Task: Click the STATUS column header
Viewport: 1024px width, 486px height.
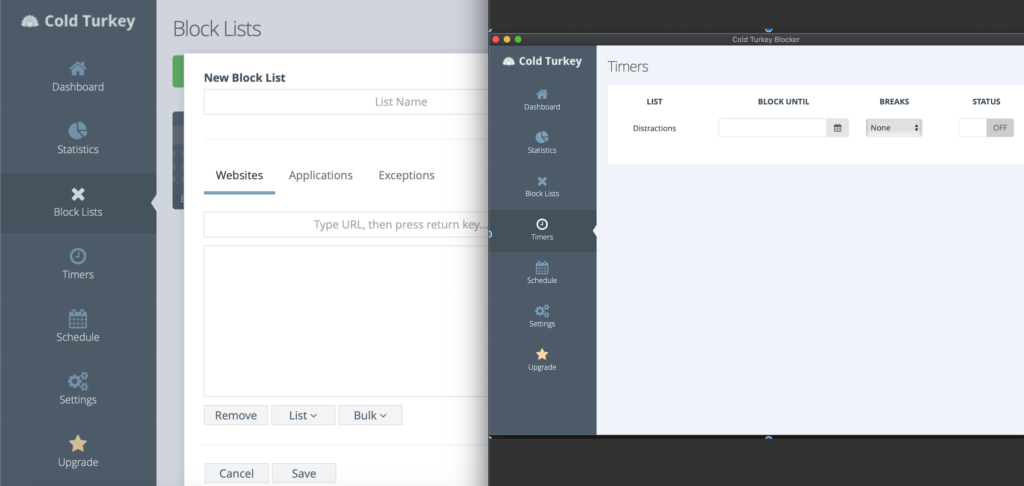Action: coord(986,102)
